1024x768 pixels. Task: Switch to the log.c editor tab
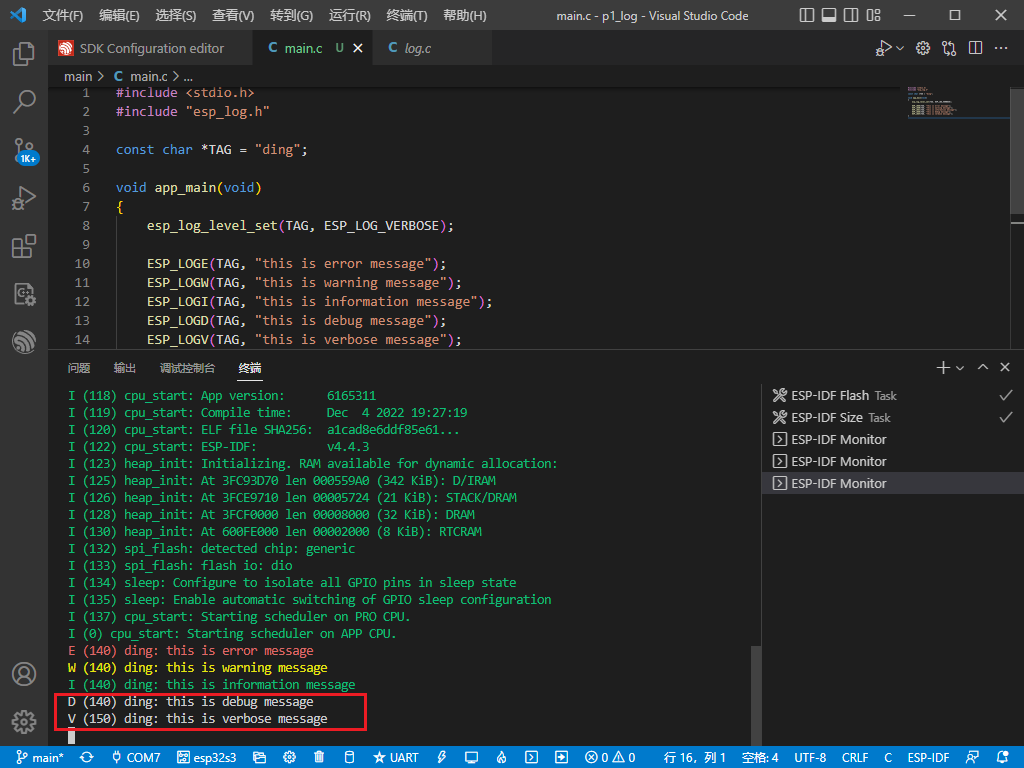point(417,48)
